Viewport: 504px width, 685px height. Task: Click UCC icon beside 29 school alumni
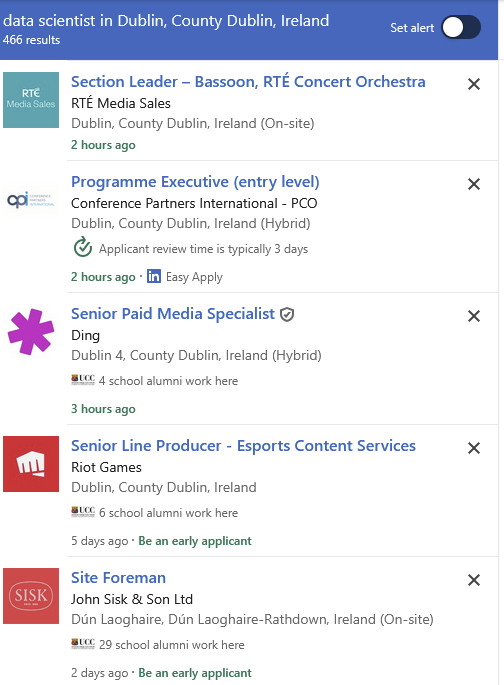[x=83, y=643]
